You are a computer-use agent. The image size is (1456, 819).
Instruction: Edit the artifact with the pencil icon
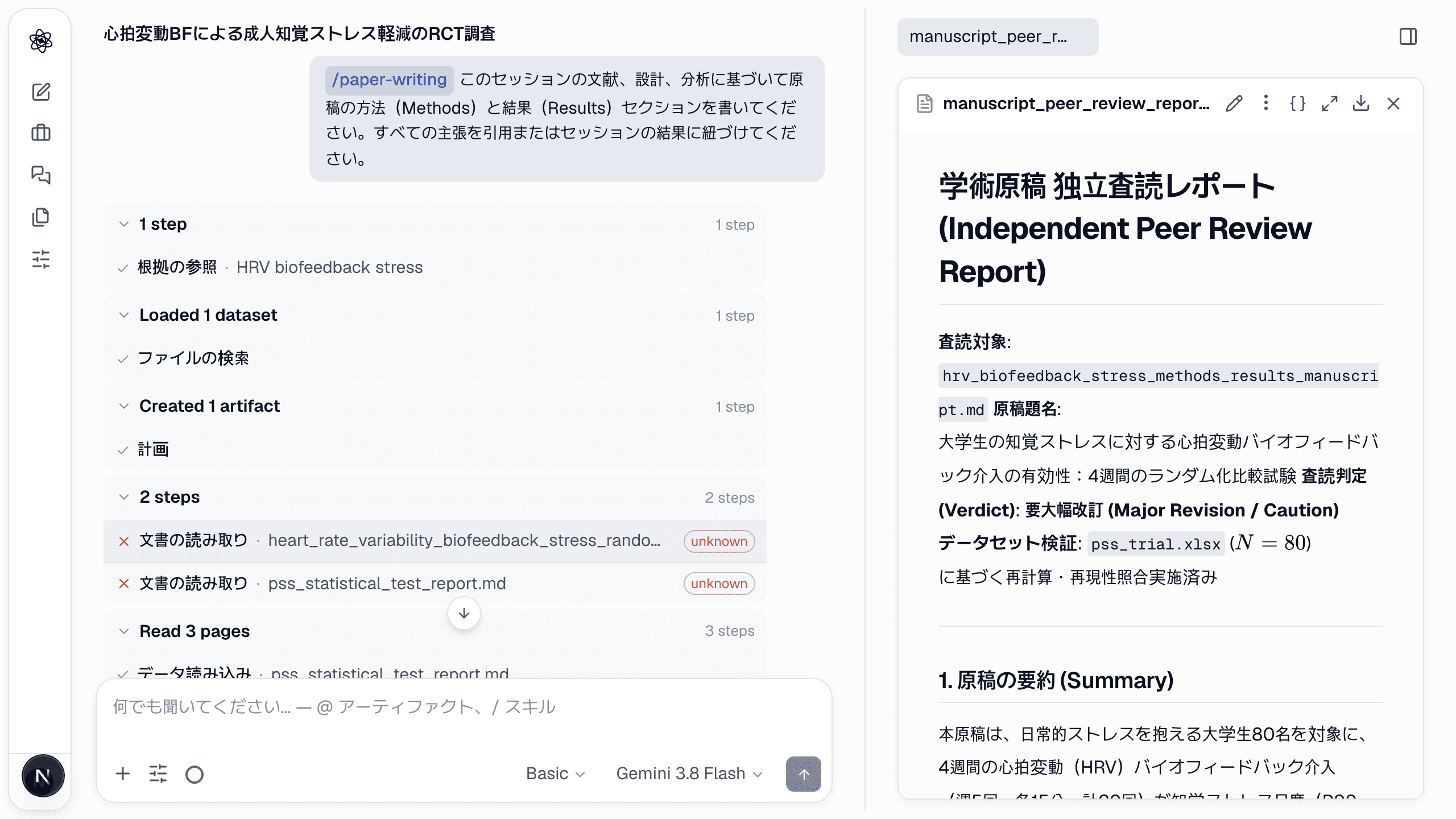coord(1234,104)
